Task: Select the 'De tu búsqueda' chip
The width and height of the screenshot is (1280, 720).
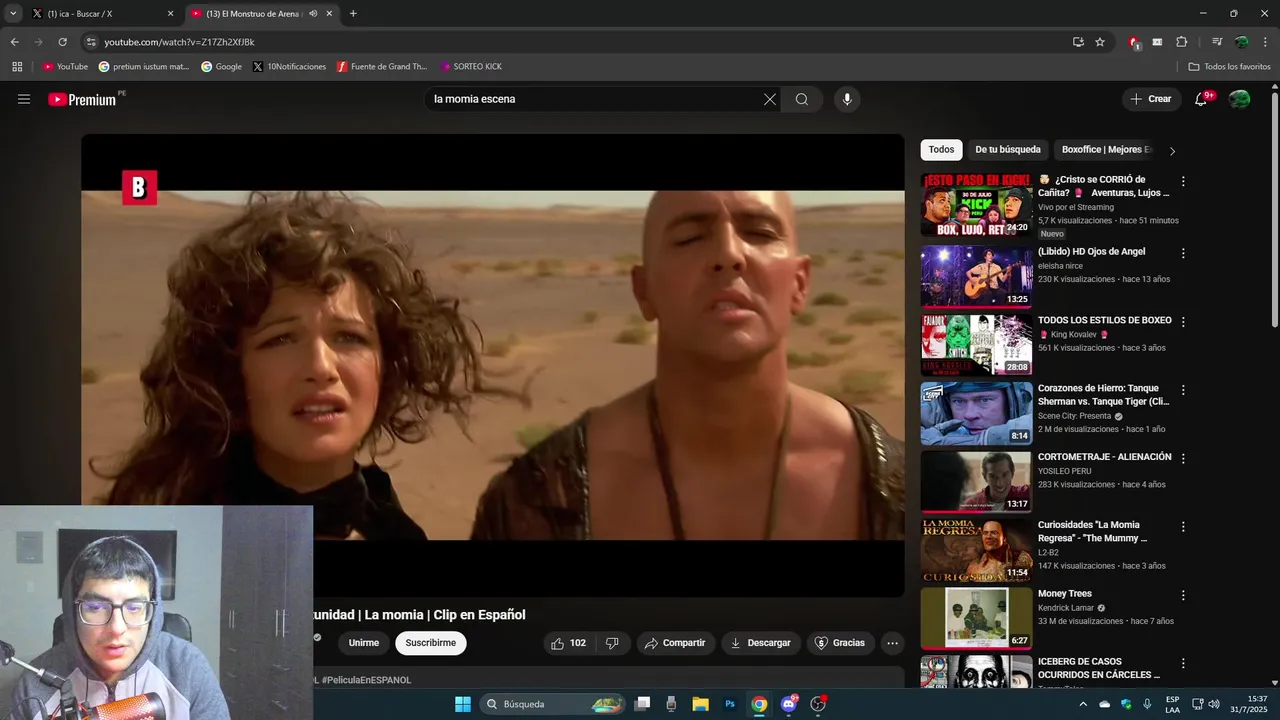Action: [x=1008, y=150]
